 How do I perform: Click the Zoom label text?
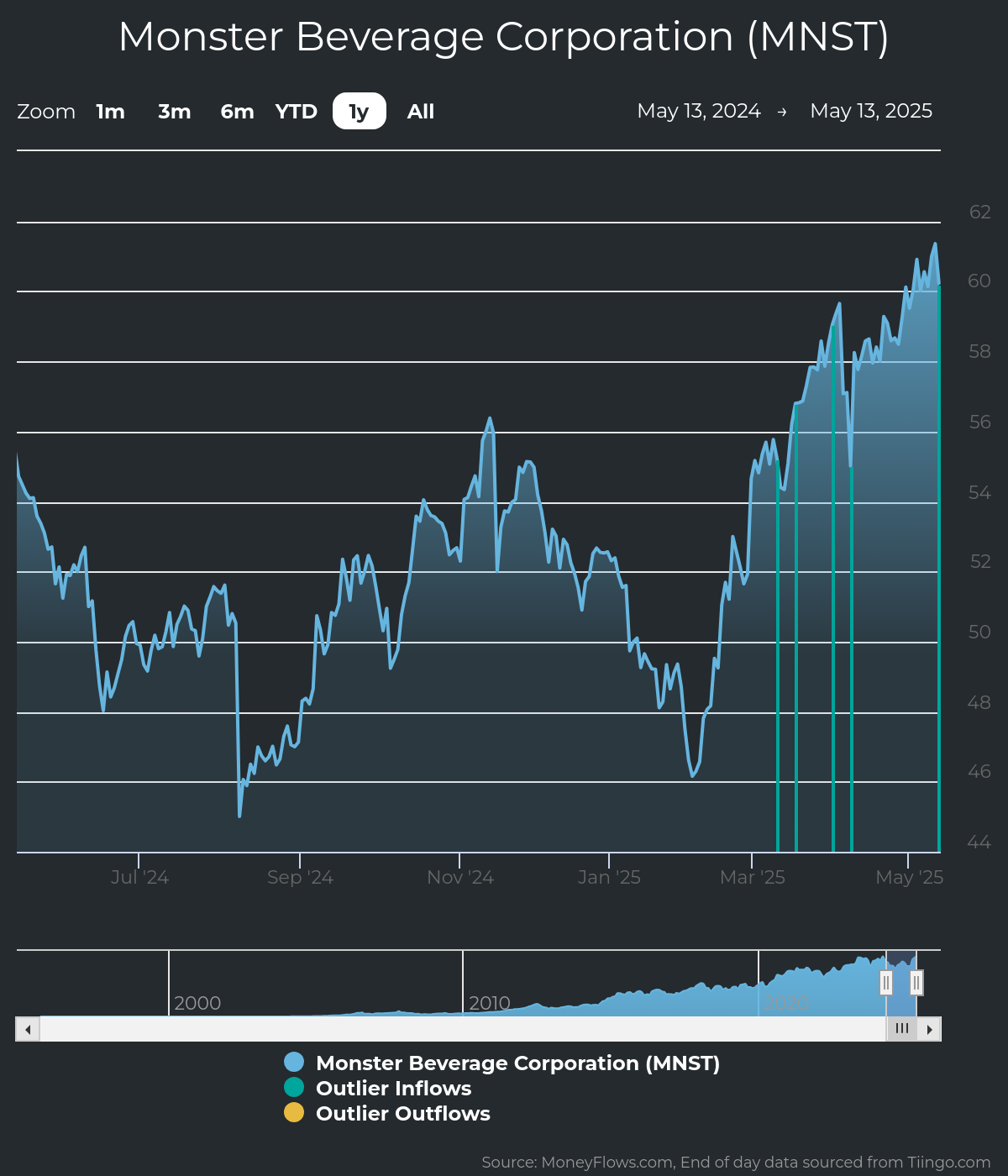tap(46, 112)
